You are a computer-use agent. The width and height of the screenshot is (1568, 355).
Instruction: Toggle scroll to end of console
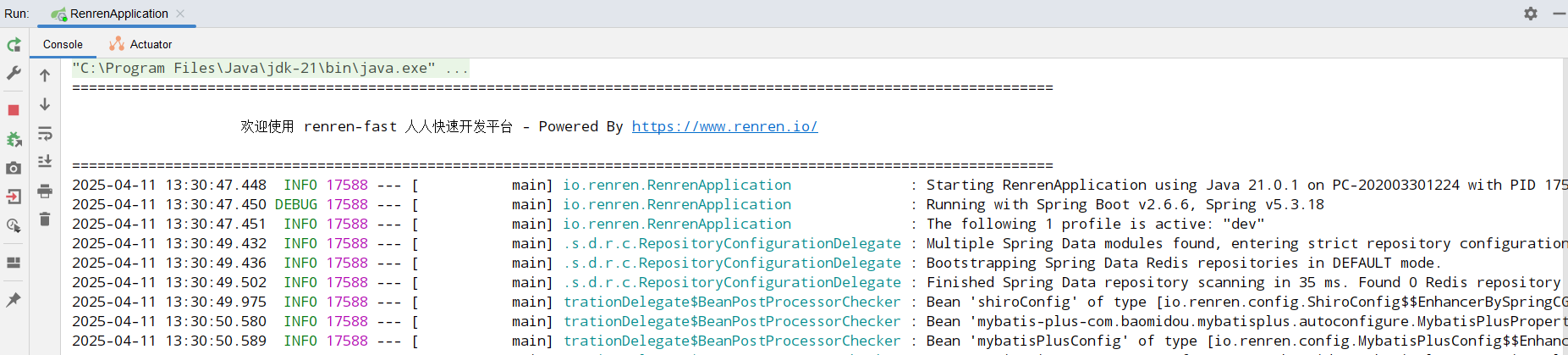[x=45, y=161]
